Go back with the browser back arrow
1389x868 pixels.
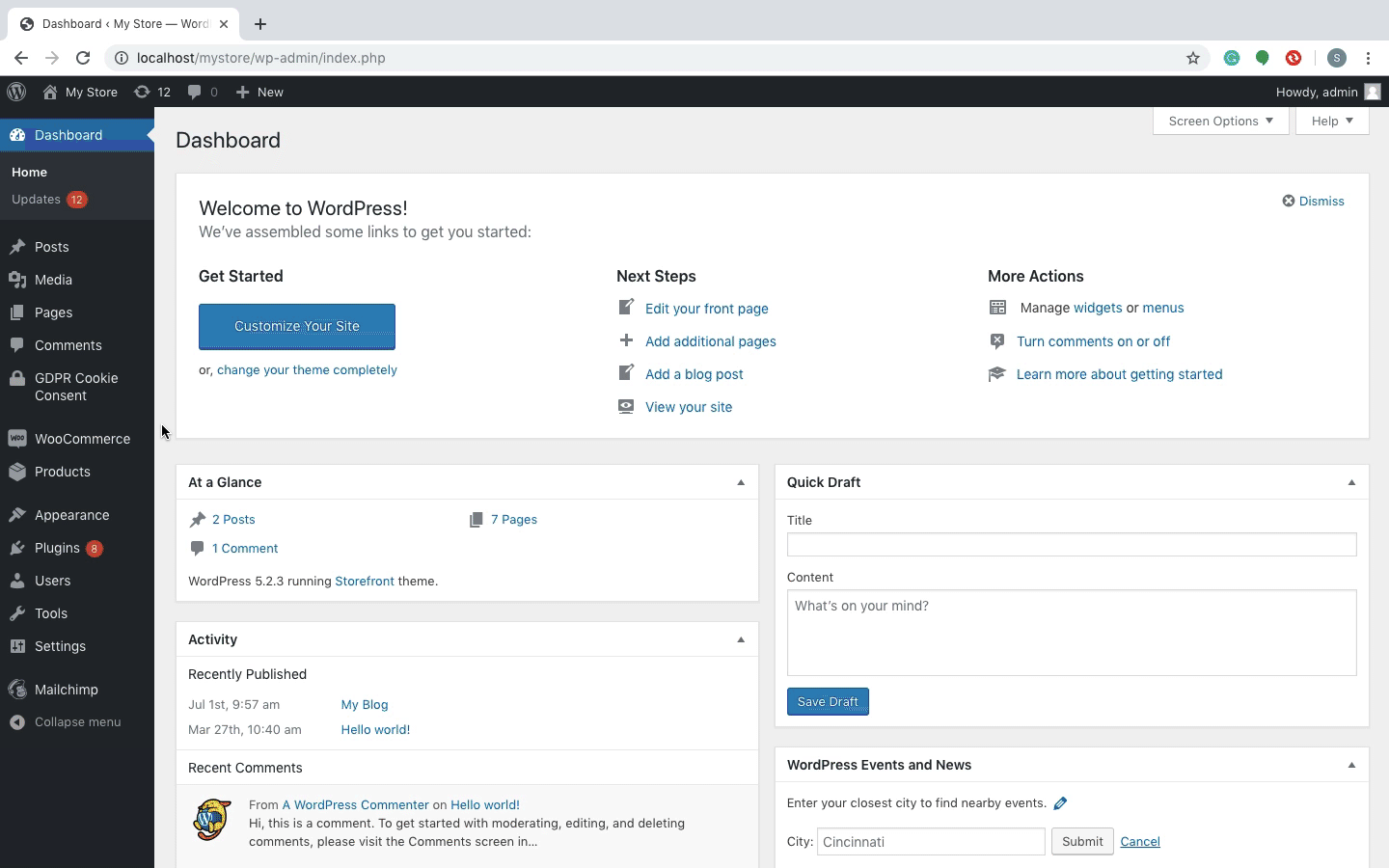(21, 58)
